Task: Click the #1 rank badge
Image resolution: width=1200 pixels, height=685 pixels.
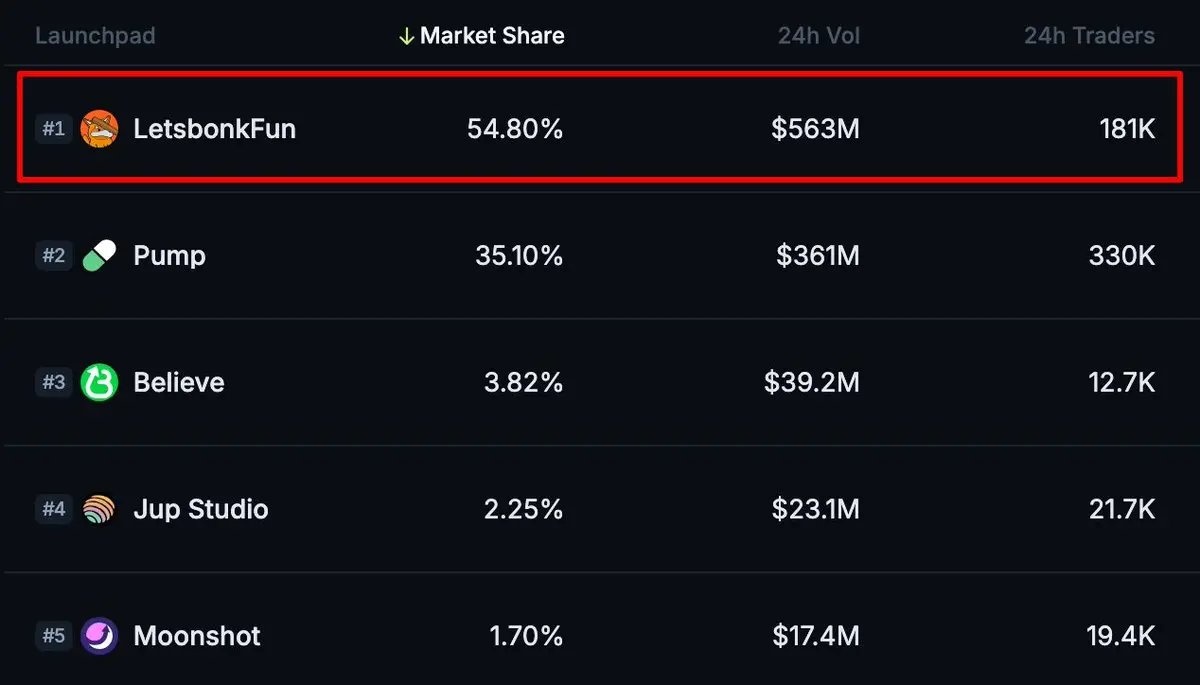Action: pos(54,128)
